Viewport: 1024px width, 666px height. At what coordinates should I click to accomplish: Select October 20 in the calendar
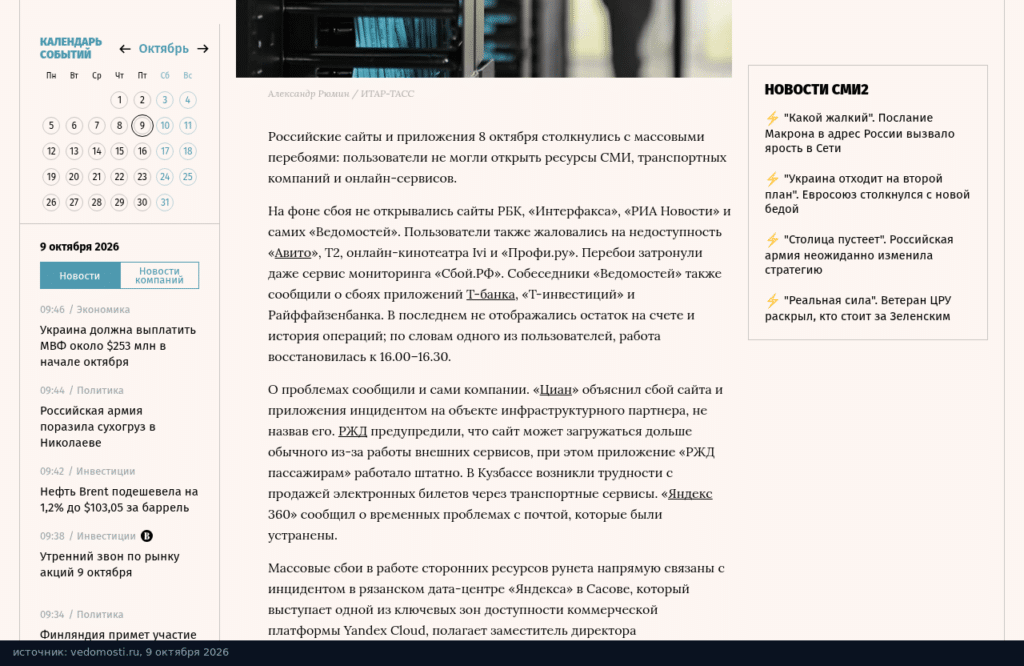pos(74,177)
